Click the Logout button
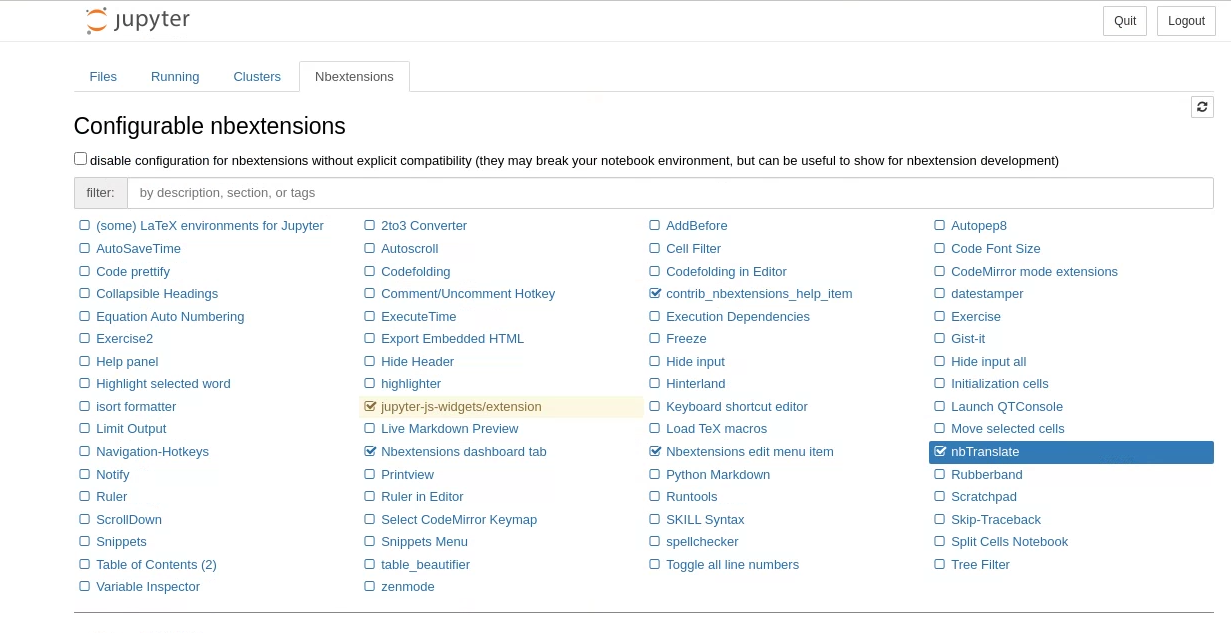This screenshot has height=633, width=1231. pyautogui.click(x=1186, y=21)
